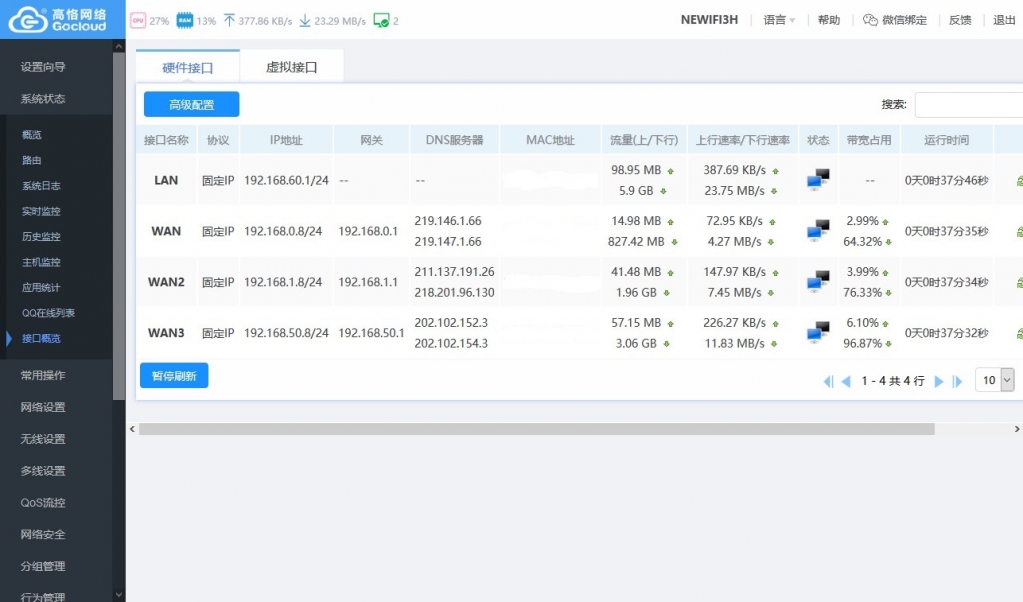Open 实时监控 in the sidebar
The image size is (1023, 602).
(41, 211)
